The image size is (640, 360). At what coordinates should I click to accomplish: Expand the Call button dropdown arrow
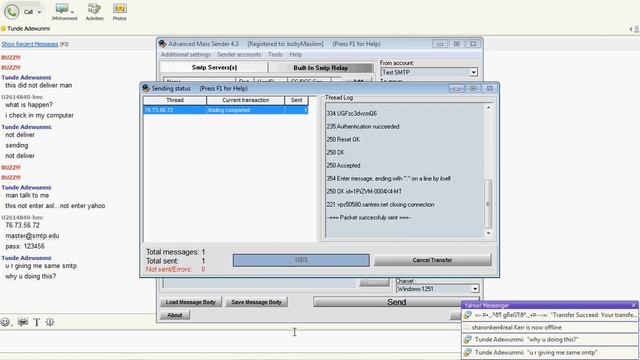[39, 12]
